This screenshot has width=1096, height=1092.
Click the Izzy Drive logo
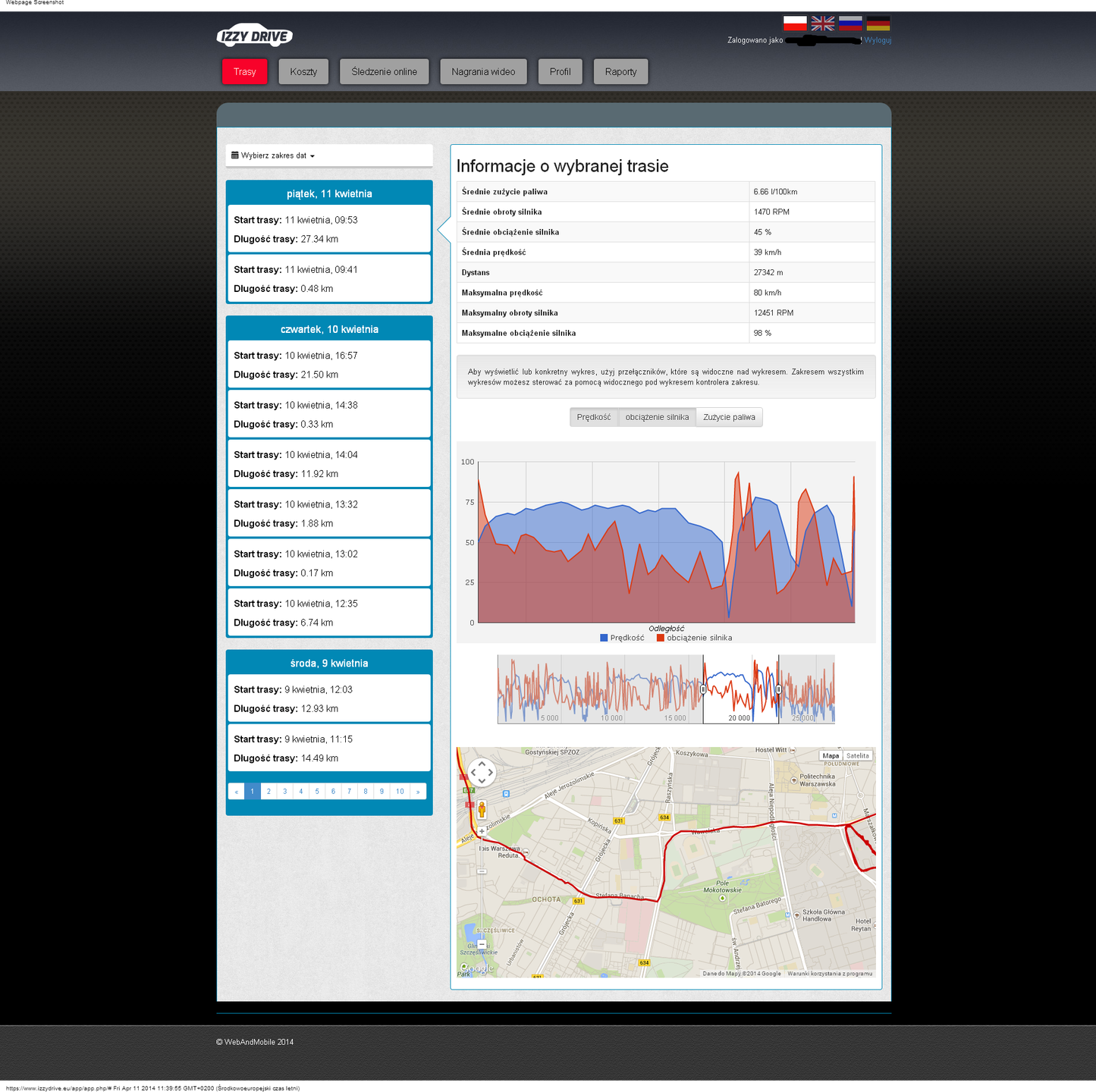pyautogui.click(x=254, y=36)
